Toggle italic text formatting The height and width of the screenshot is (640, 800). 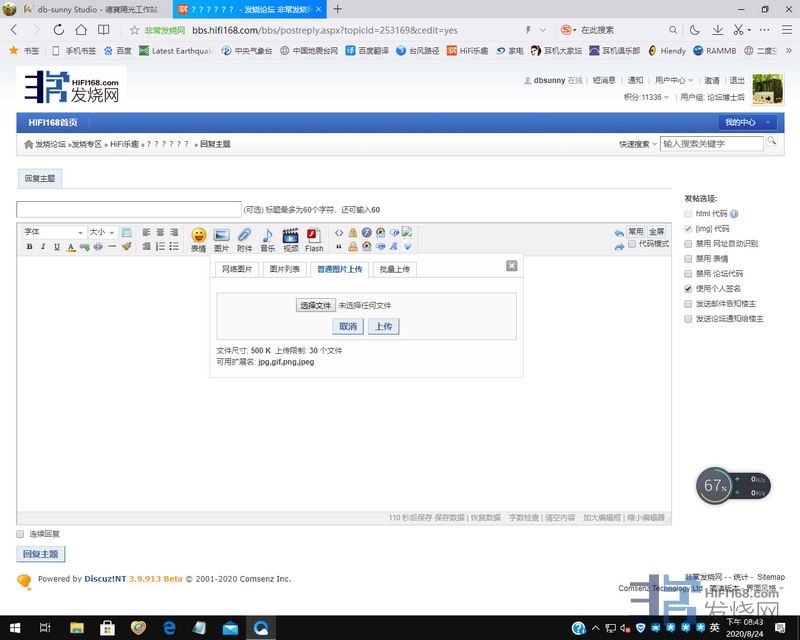click(43, 247)
